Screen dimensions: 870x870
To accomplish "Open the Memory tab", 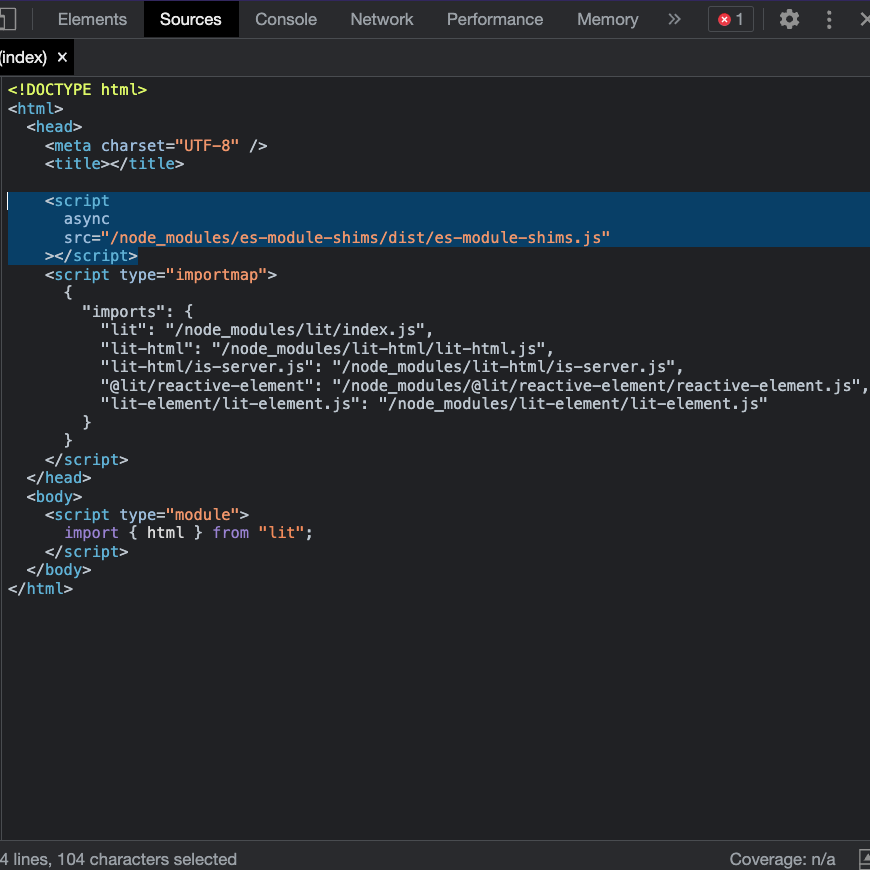I will tap(608, 19).
